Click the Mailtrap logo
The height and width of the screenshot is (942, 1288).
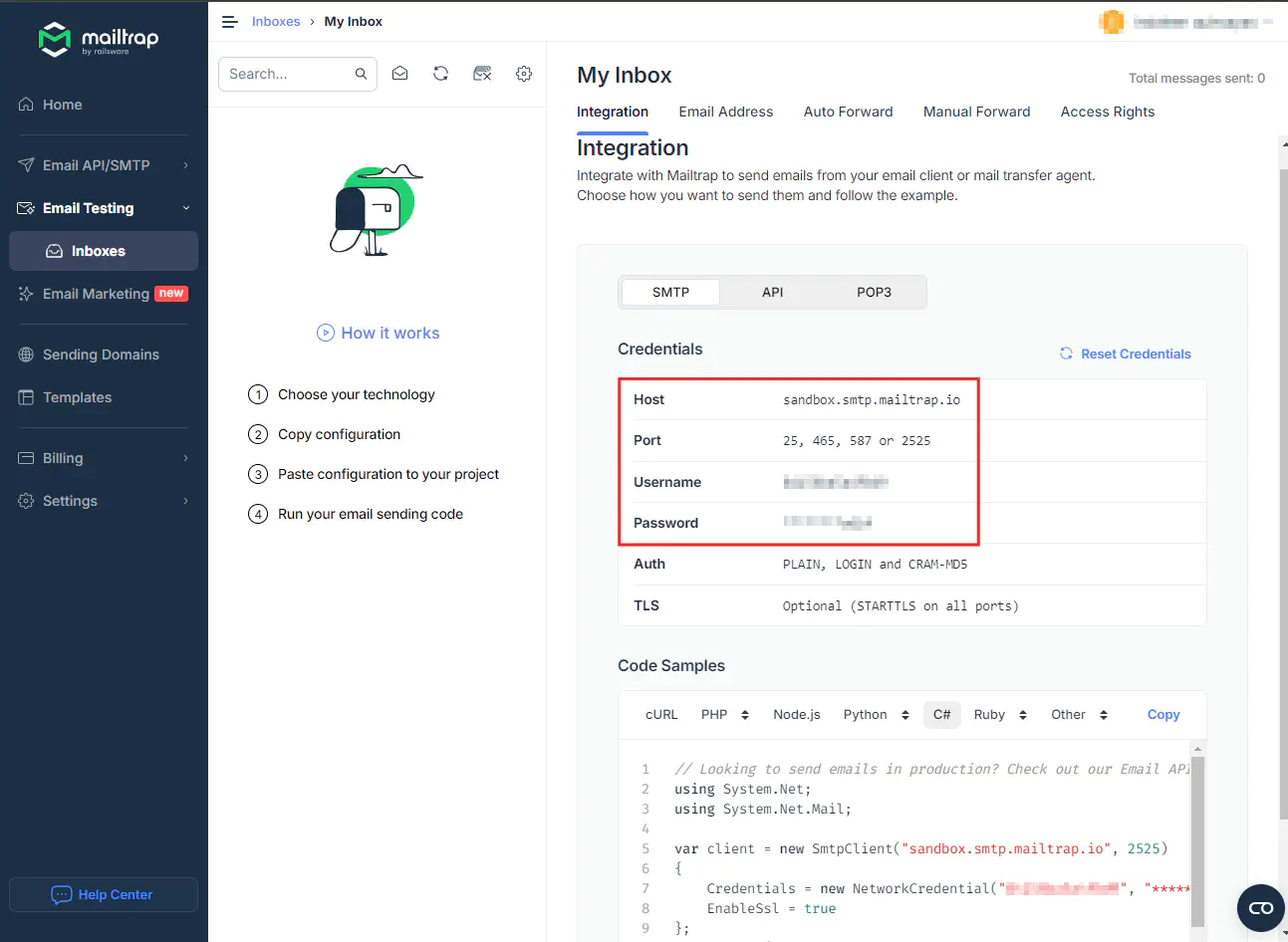[99, 39]
